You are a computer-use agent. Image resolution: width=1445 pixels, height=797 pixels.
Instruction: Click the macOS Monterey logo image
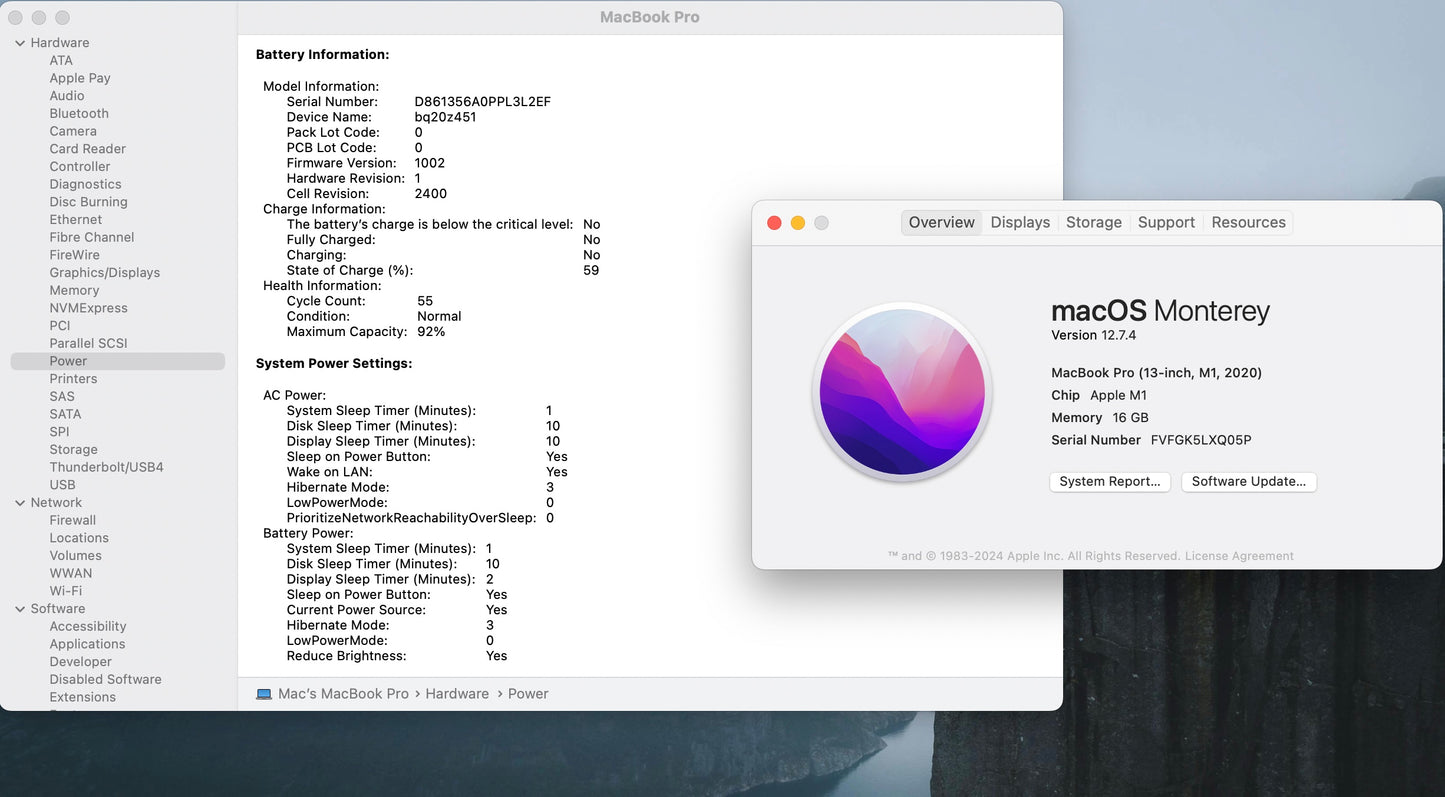coord(902,392)
